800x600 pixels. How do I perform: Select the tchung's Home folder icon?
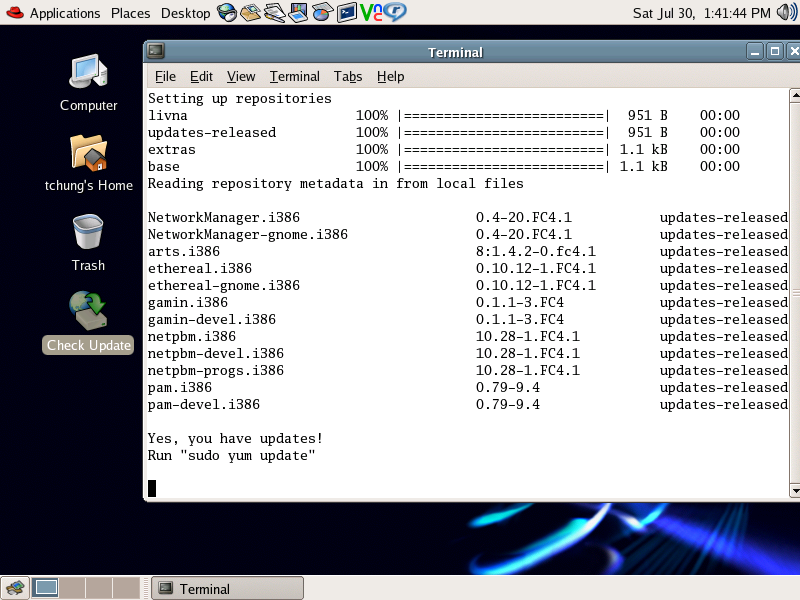point(88,163)
